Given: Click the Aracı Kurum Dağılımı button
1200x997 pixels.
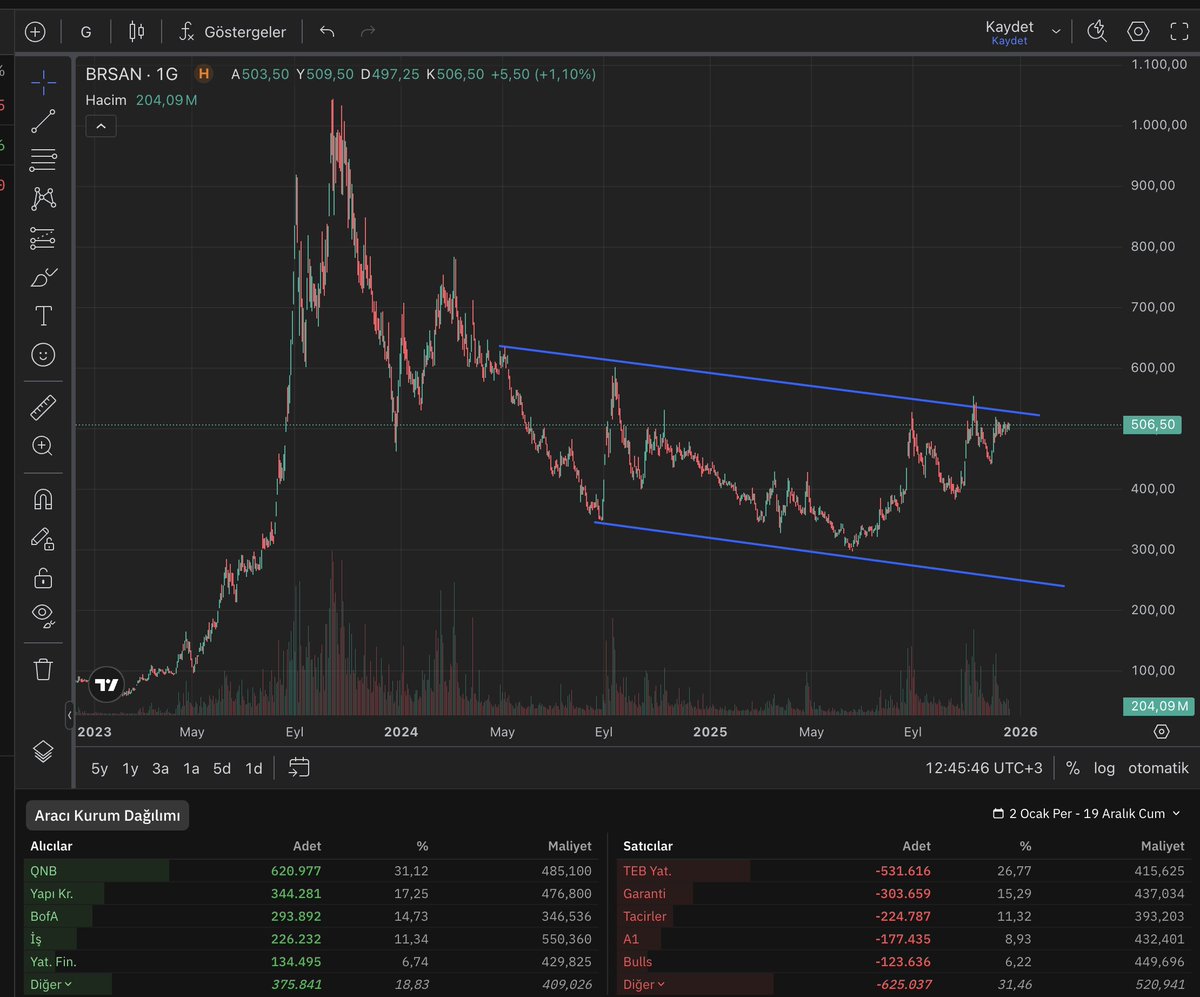Looking at the screenshot, I should point(107,815).
